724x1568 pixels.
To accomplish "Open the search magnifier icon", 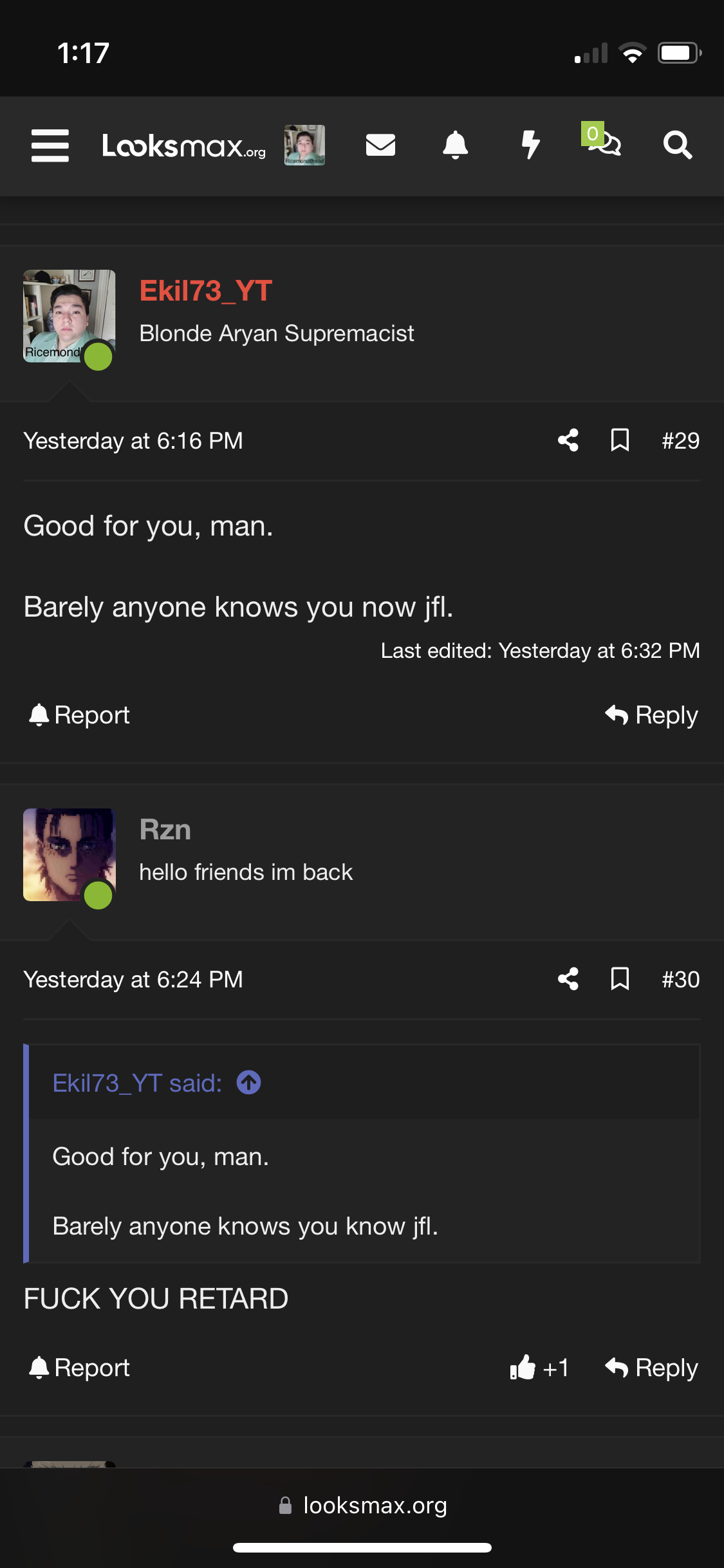I will click(x=678, y=145).
